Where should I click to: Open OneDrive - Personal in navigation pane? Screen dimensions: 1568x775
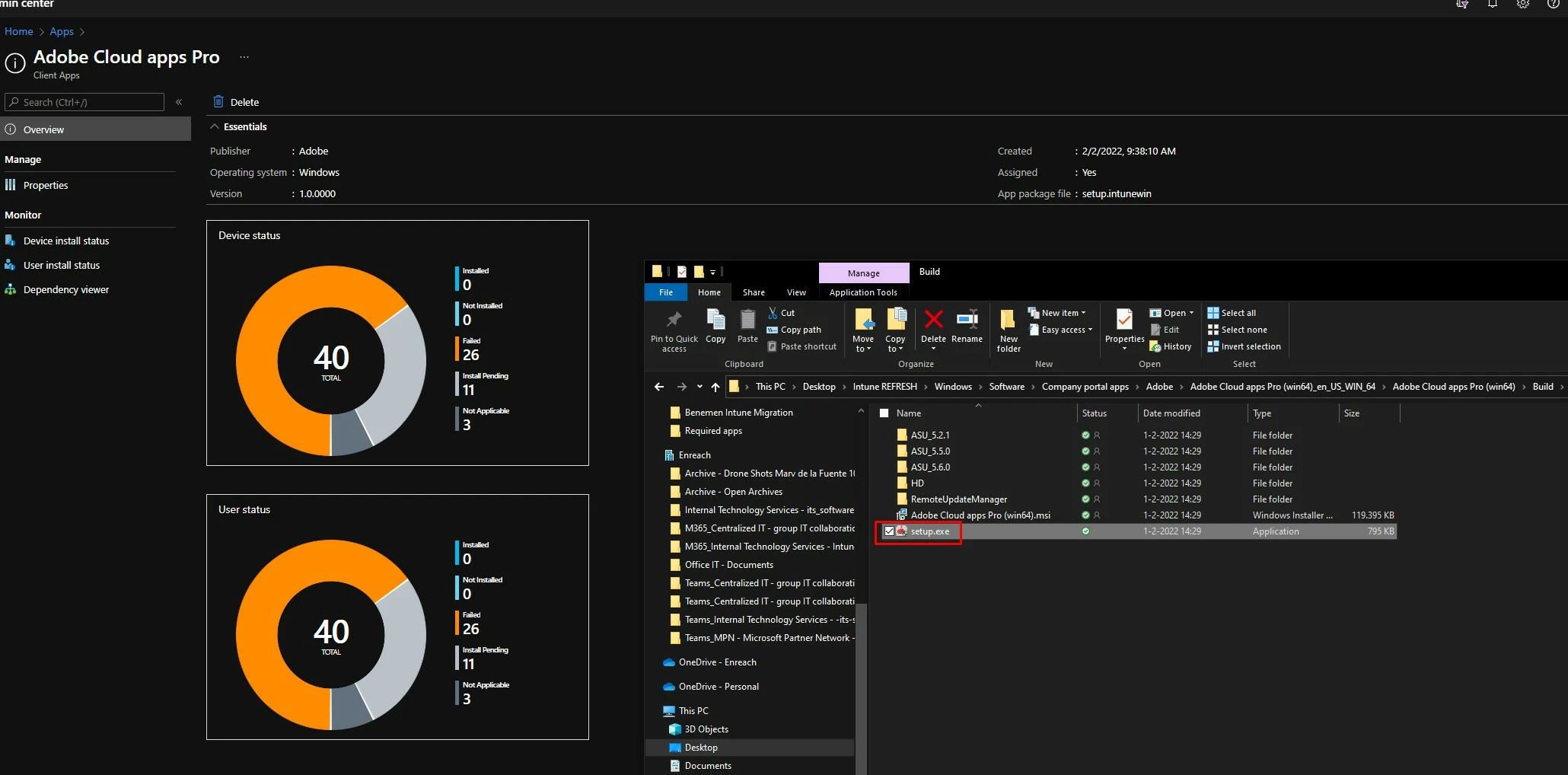click(719, 687)
